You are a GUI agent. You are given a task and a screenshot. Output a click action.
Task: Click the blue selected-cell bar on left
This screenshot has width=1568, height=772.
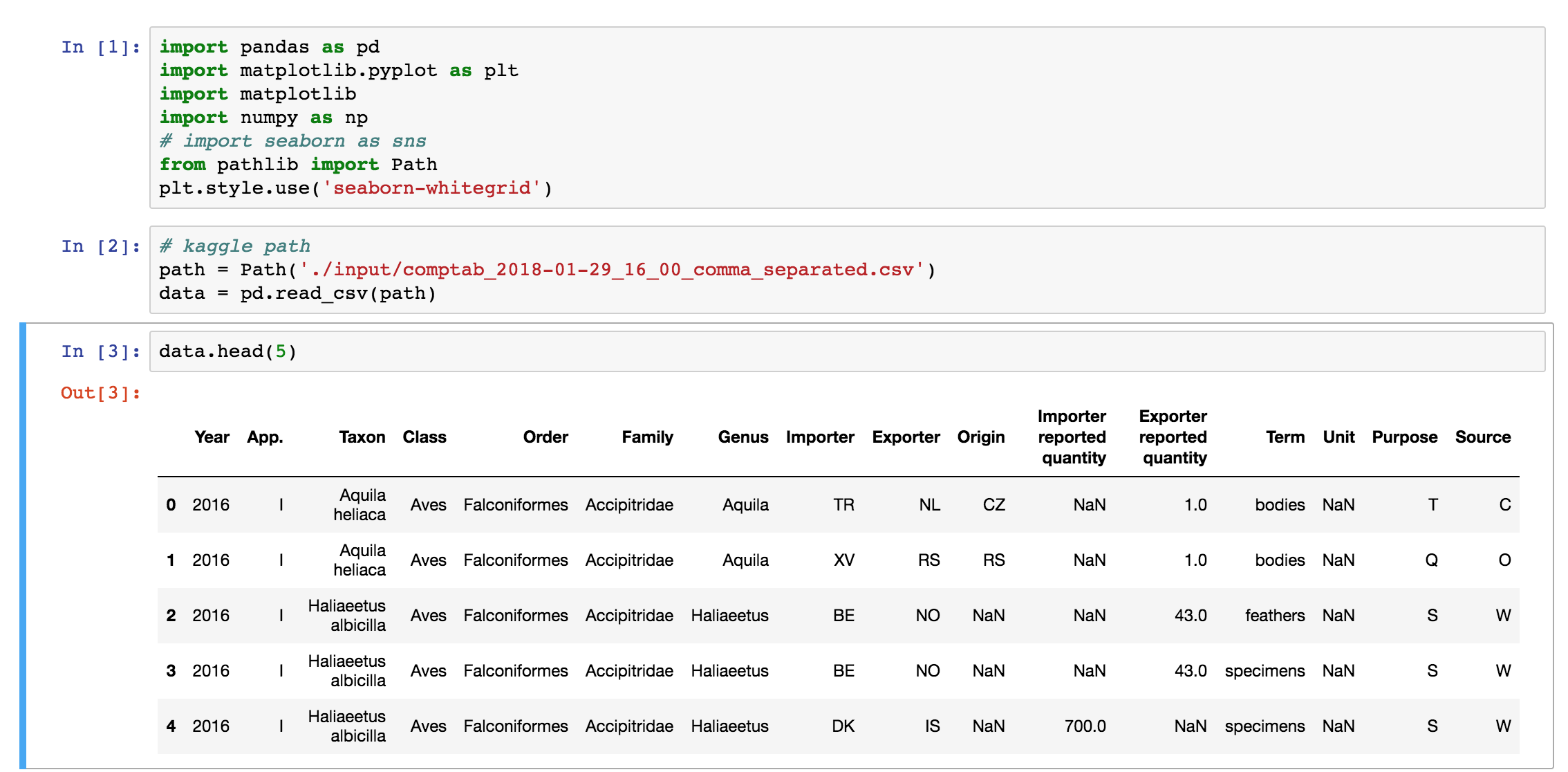coord(23,545)
